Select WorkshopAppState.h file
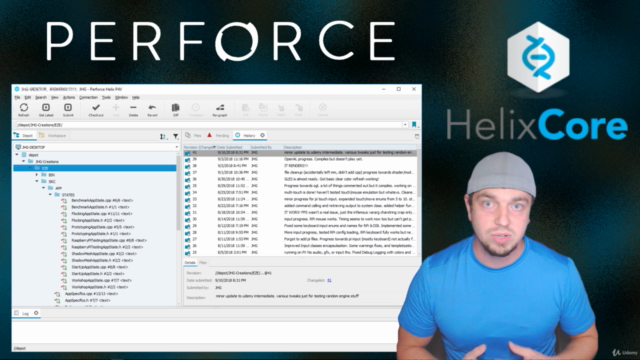 coord(100,287)
